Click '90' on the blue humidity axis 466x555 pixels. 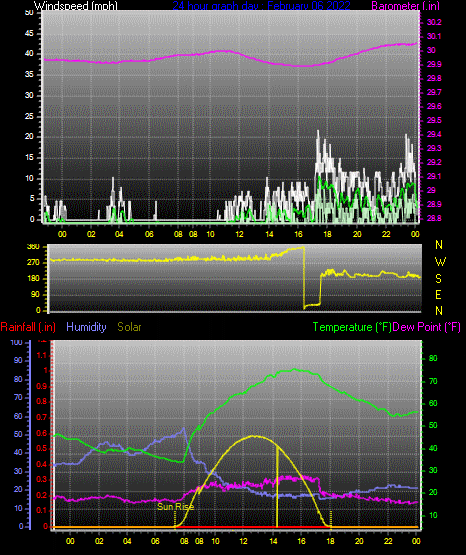[18, 360]
